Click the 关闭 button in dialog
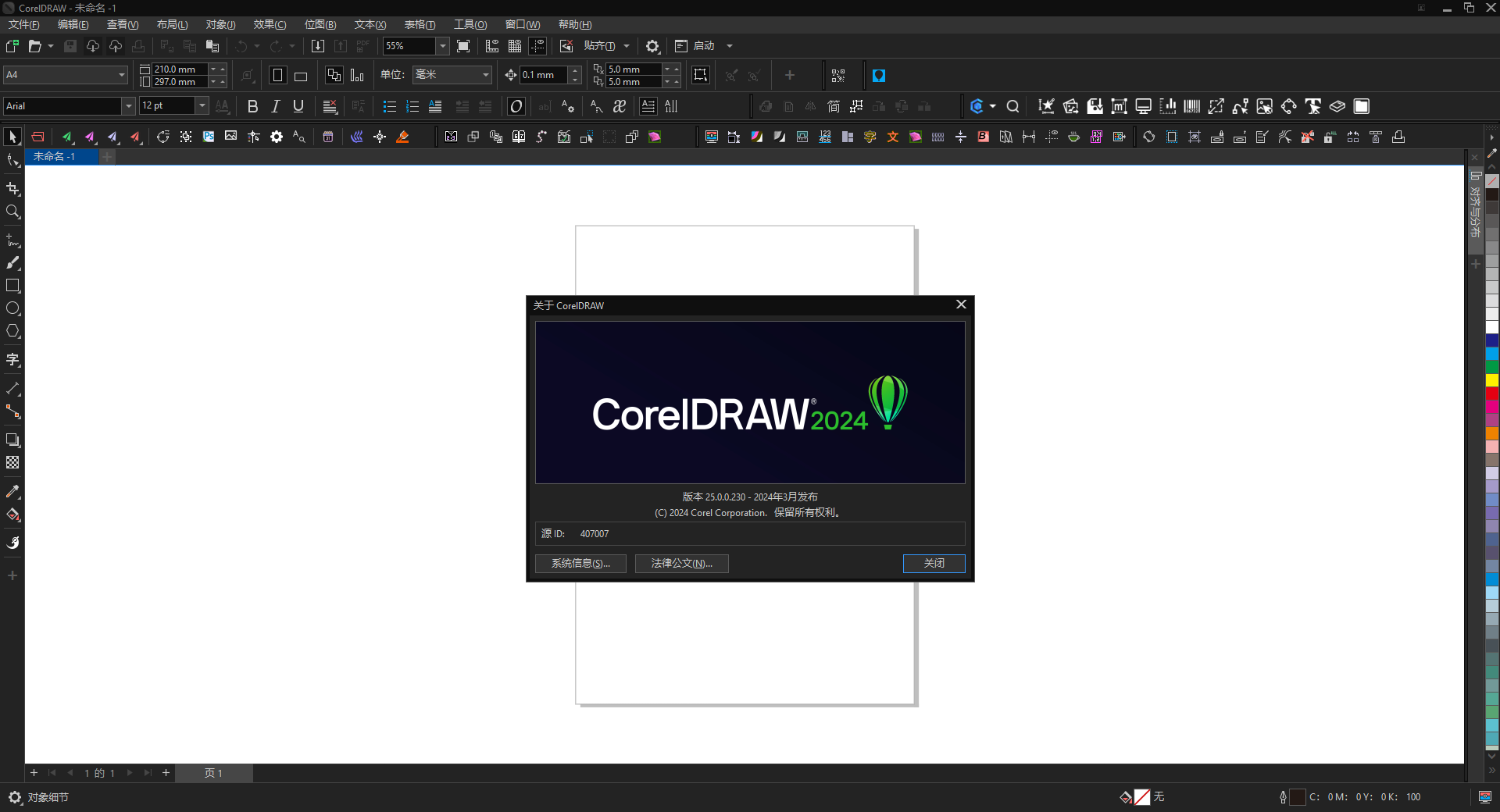The height and width of the screenshot is (812, 1500). [934, 564]
